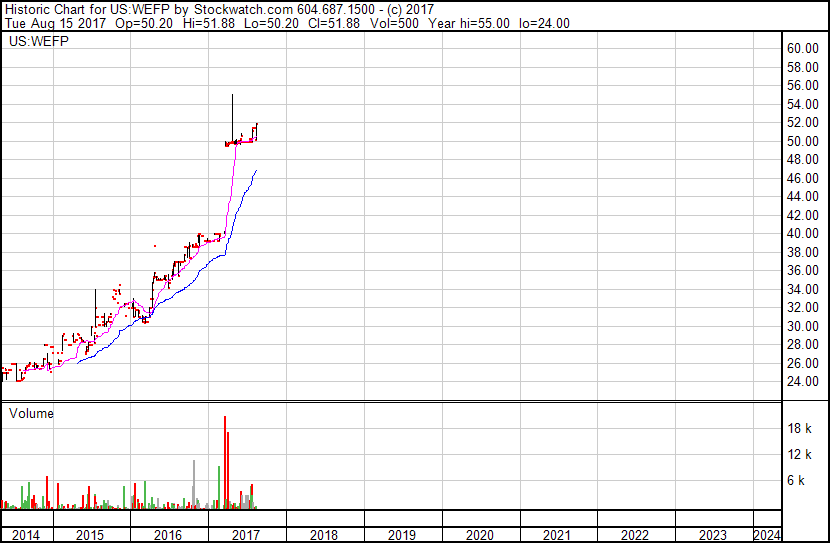Click the 52.00 price axis value
This screenshot has width=830, height=543.
tap(802, 122)
